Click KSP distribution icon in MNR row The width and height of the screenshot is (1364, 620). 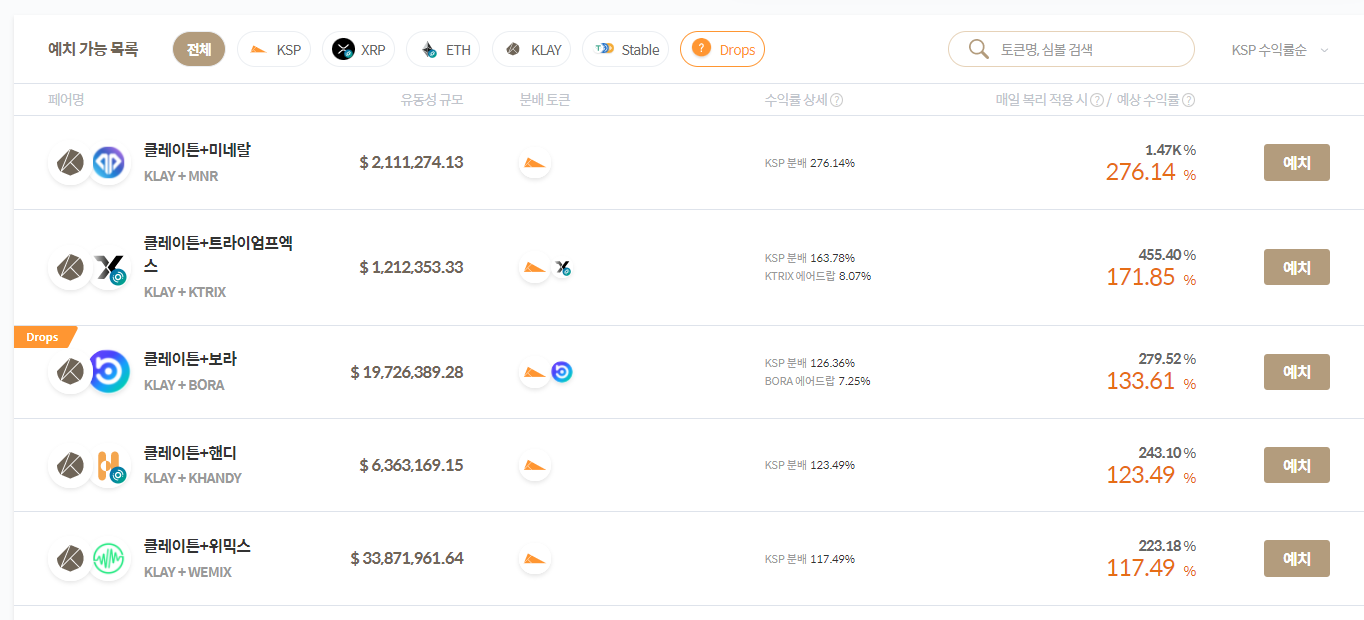pos(535,163)
